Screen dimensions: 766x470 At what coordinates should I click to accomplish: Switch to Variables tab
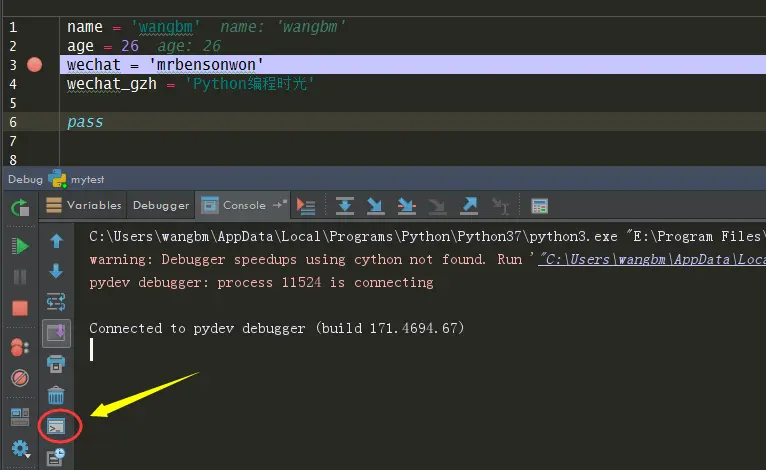point(84,205)
